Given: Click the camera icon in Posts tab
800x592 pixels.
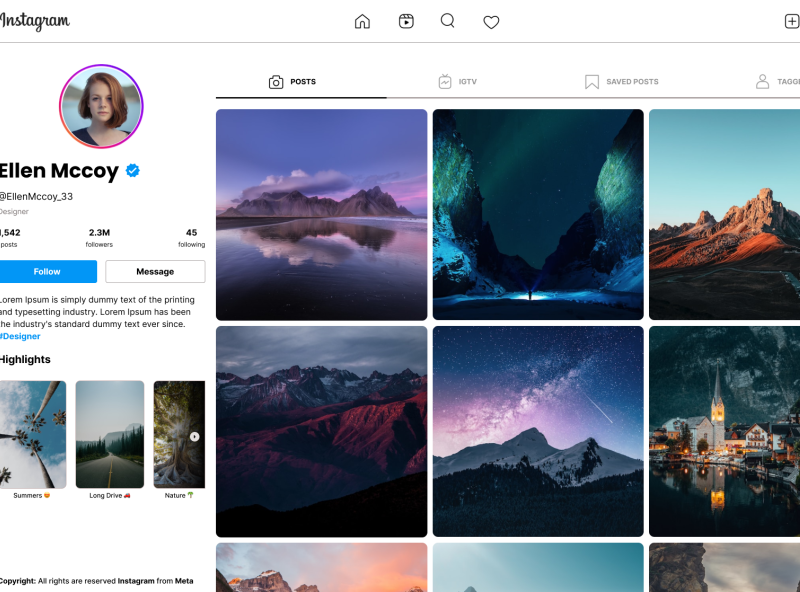Looking at the screenshot, I should point(276,82).
